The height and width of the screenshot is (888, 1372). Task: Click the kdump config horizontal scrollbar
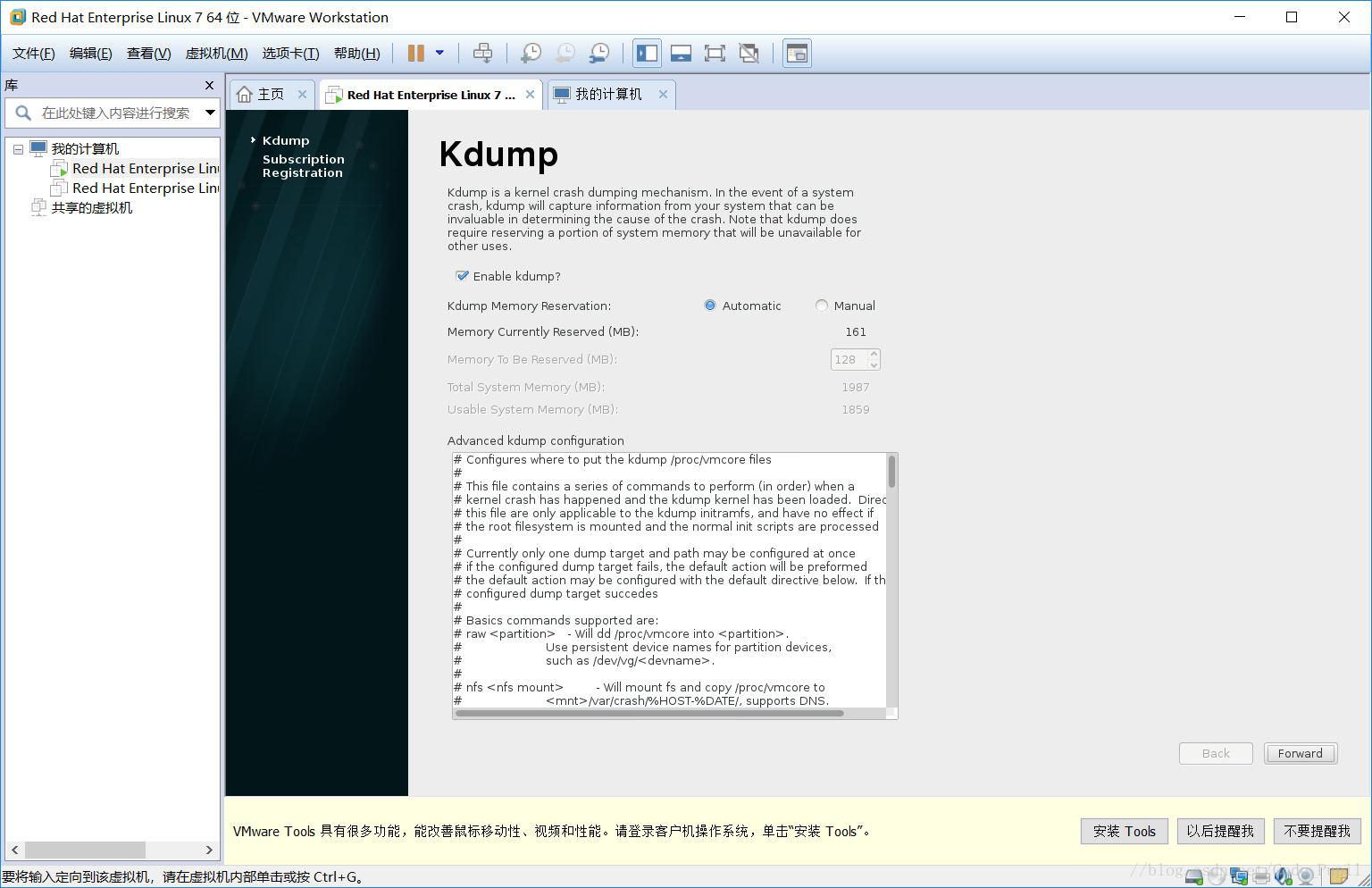(x=649, y=713)
